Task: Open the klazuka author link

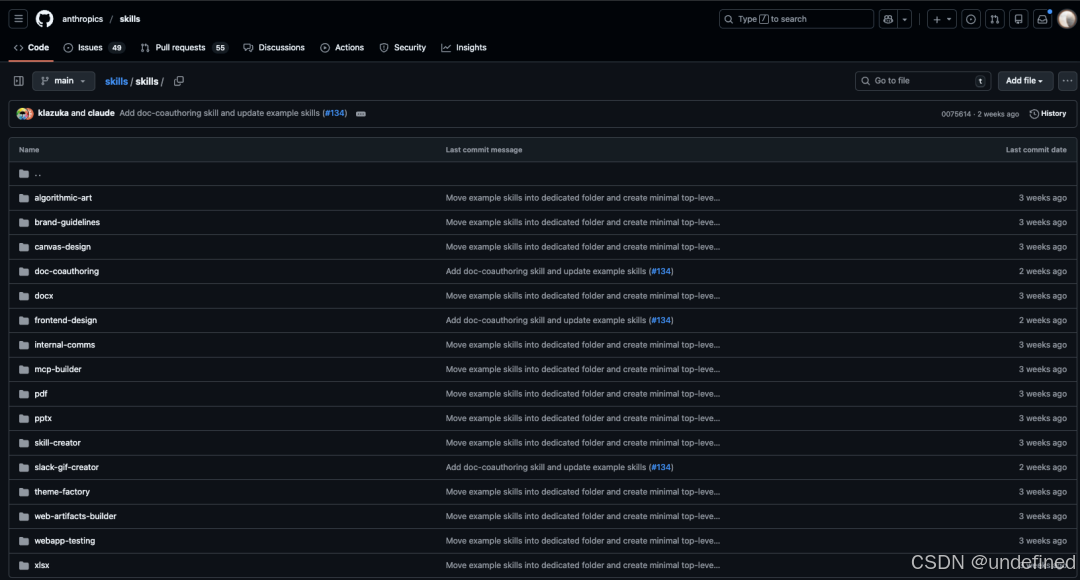Action: [53, 113]
